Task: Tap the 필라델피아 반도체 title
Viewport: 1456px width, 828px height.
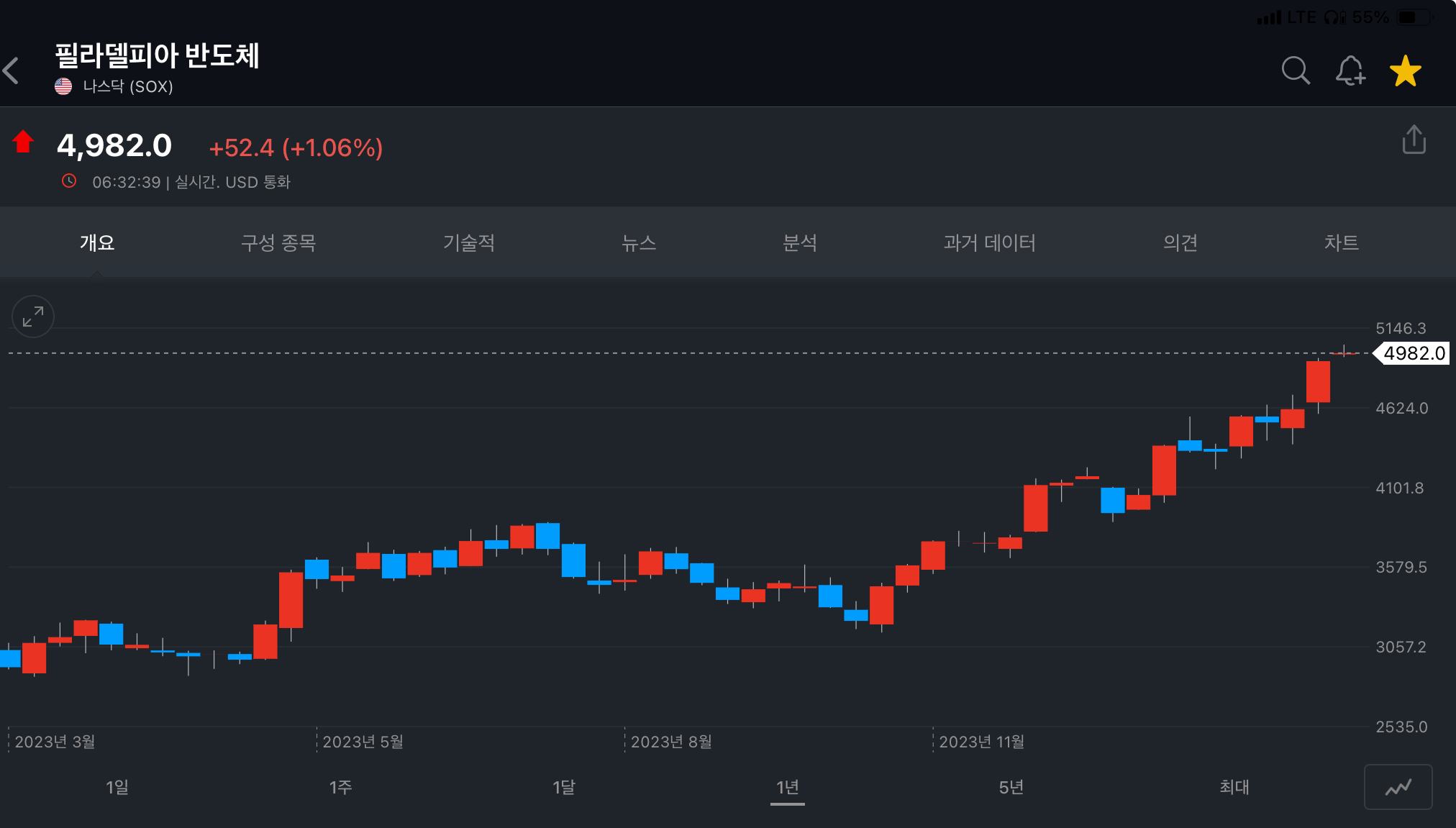Action: 157,55
